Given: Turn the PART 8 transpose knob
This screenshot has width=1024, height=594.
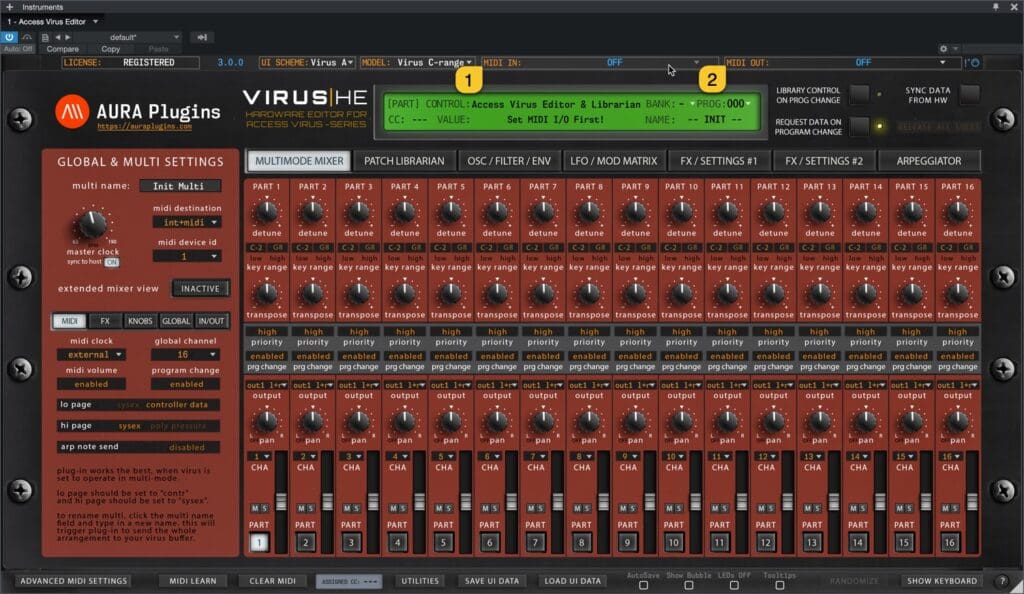Looking at the screenshot, I should pos(589,294).
